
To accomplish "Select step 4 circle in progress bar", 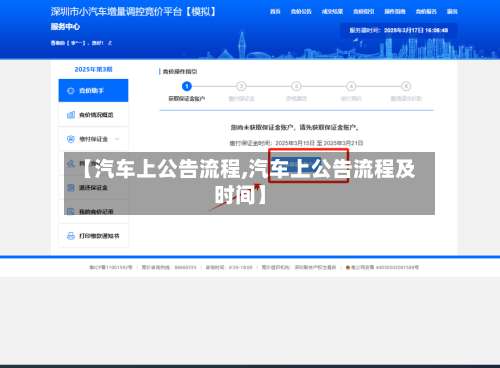I will (x=351, y=86).
